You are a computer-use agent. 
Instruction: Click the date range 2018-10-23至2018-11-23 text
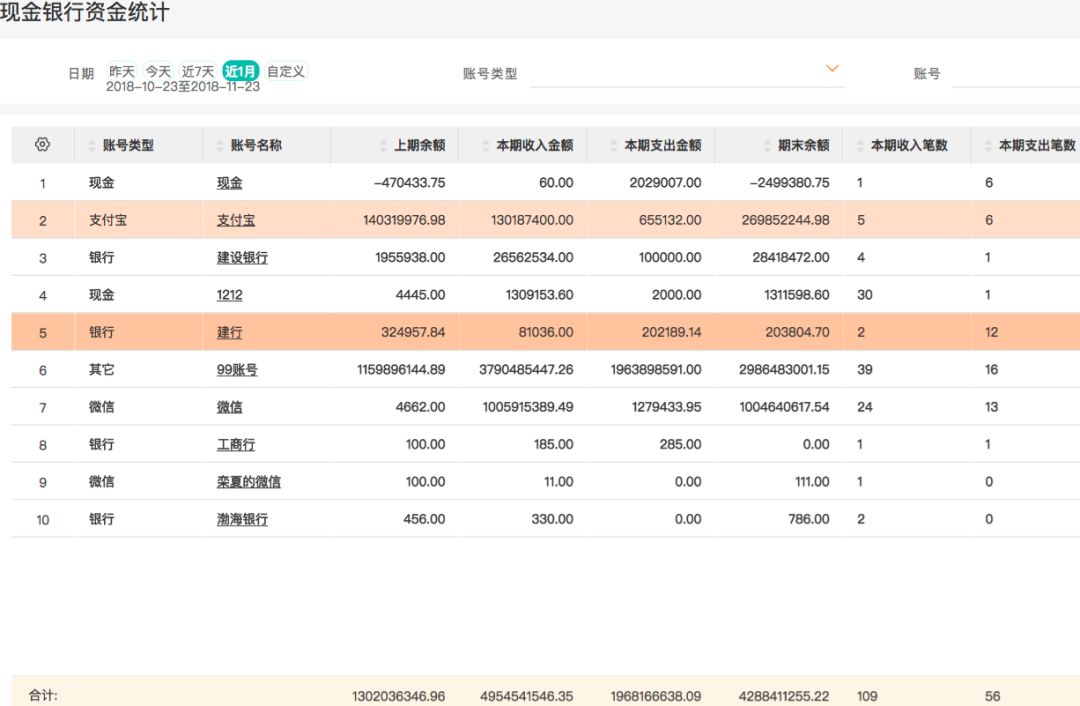point(183,87)
